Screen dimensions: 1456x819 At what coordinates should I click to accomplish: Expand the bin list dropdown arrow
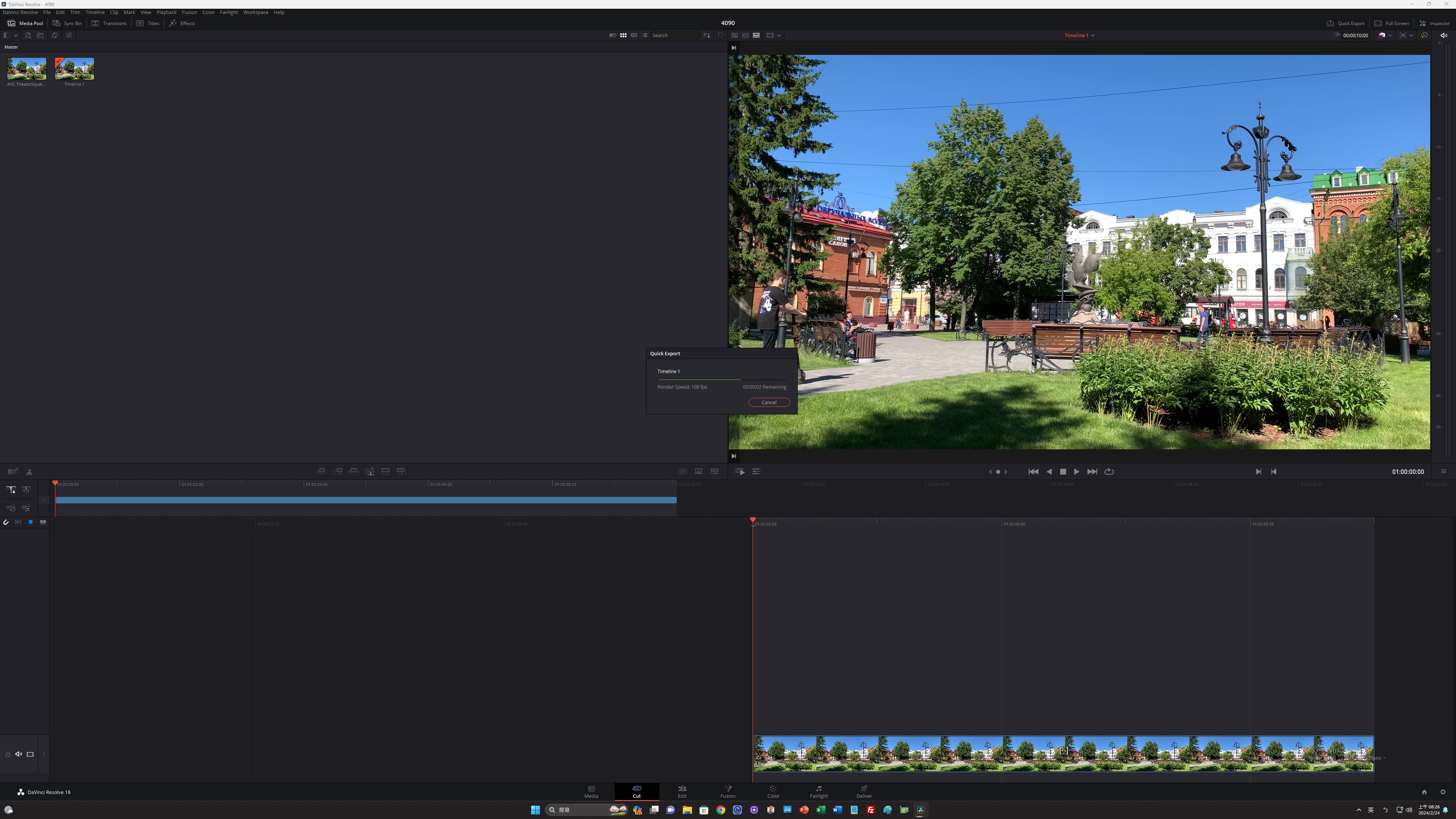click(16, 35)
